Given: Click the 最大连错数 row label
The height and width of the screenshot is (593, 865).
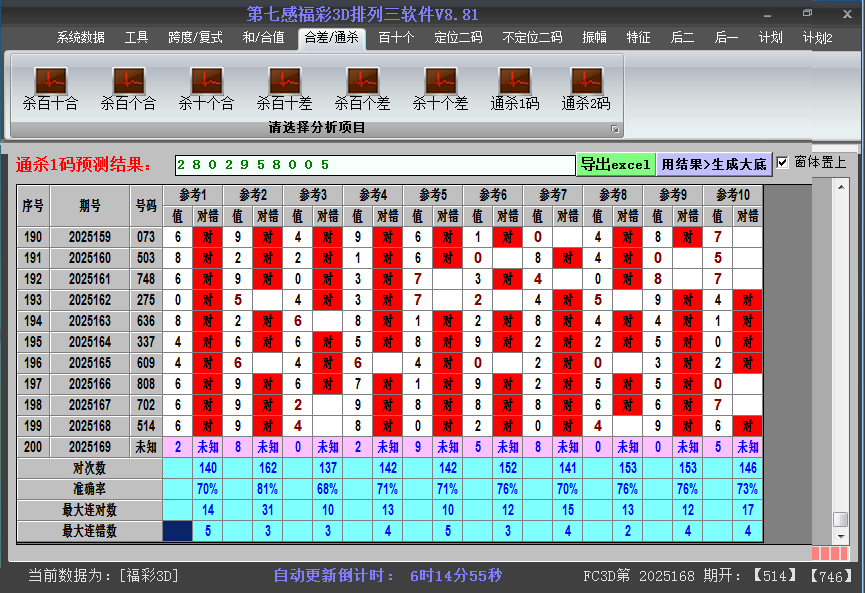Looking at the screenshot, I should point(89,531).
